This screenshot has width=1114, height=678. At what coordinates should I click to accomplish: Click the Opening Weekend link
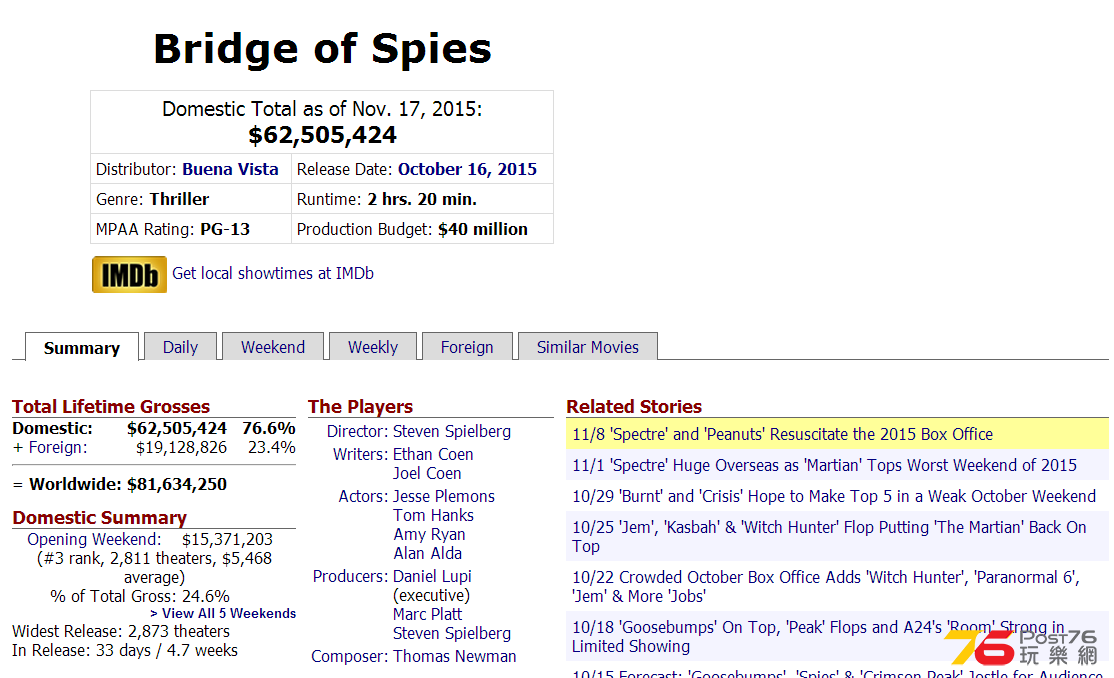coord(94,539)
